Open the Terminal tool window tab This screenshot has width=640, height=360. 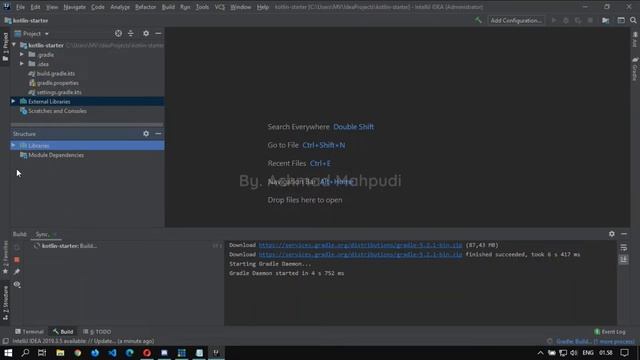(29, 332)
